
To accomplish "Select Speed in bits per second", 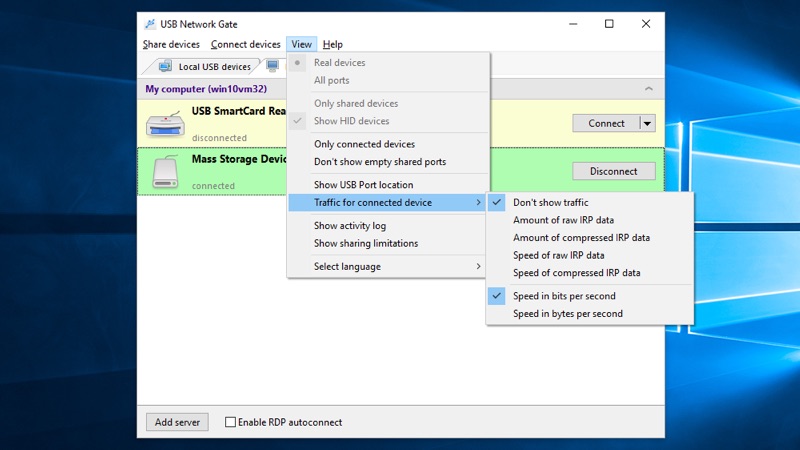I will coord(590,296).
